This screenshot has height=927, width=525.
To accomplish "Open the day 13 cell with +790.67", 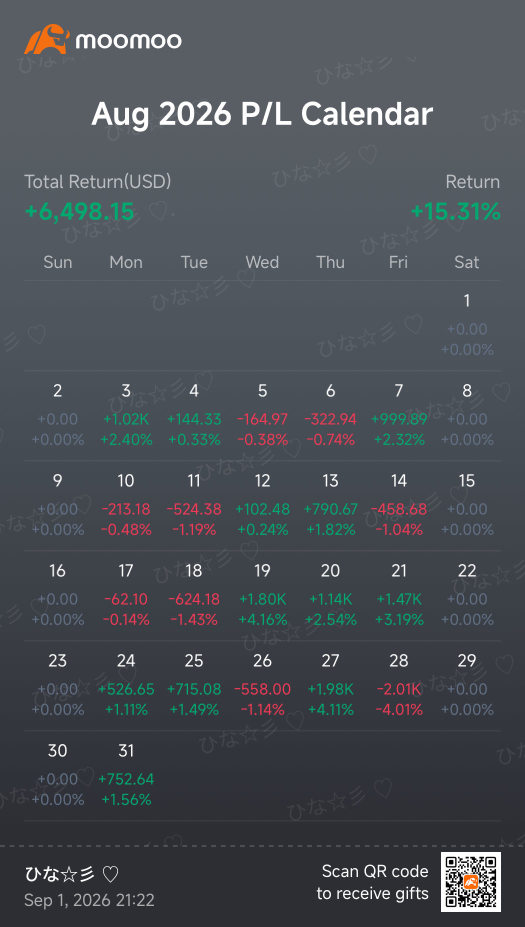I will [330, 507].
